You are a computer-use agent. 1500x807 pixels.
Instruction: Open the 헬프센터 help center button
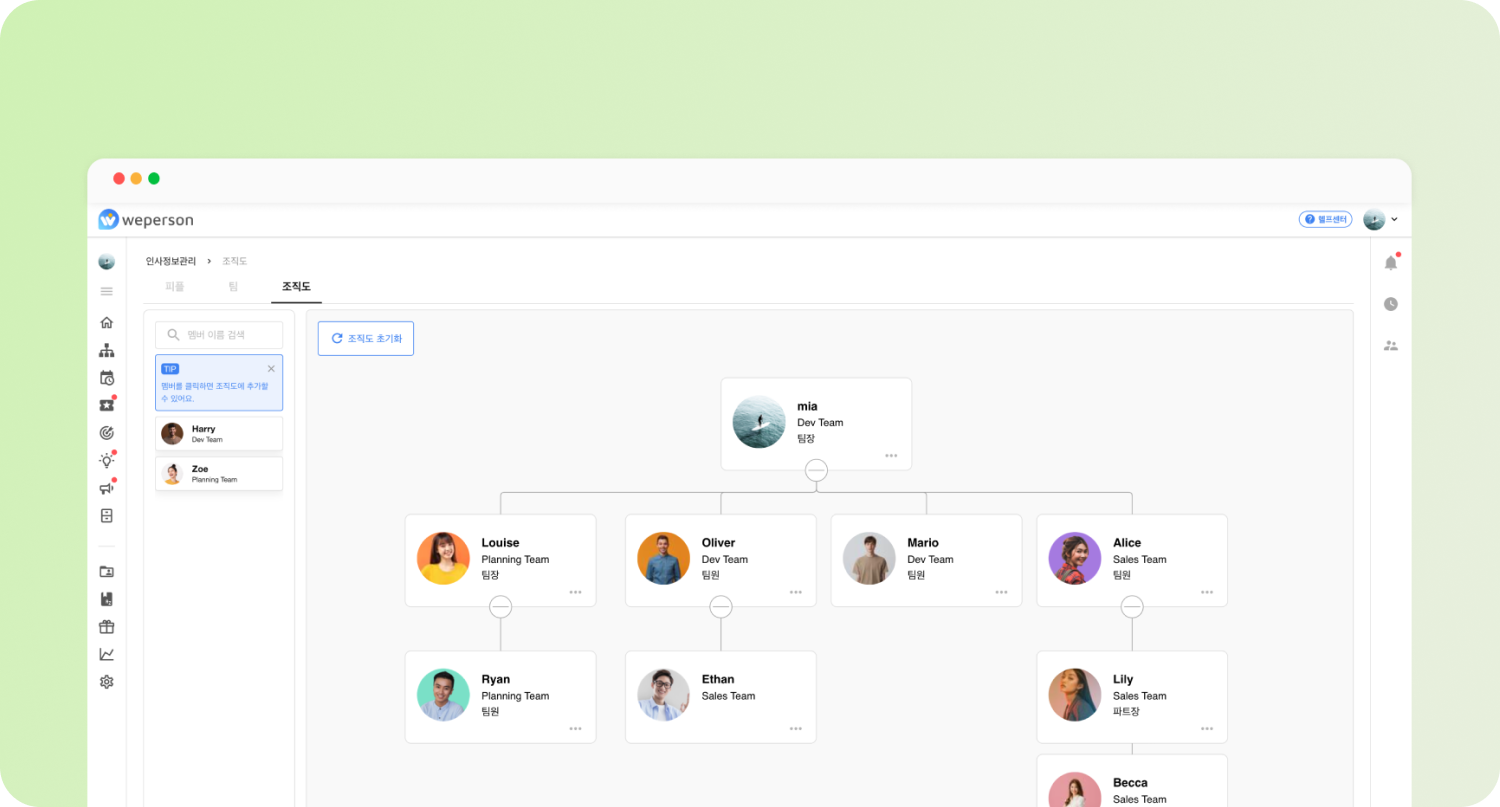(x=1325, y=219)
